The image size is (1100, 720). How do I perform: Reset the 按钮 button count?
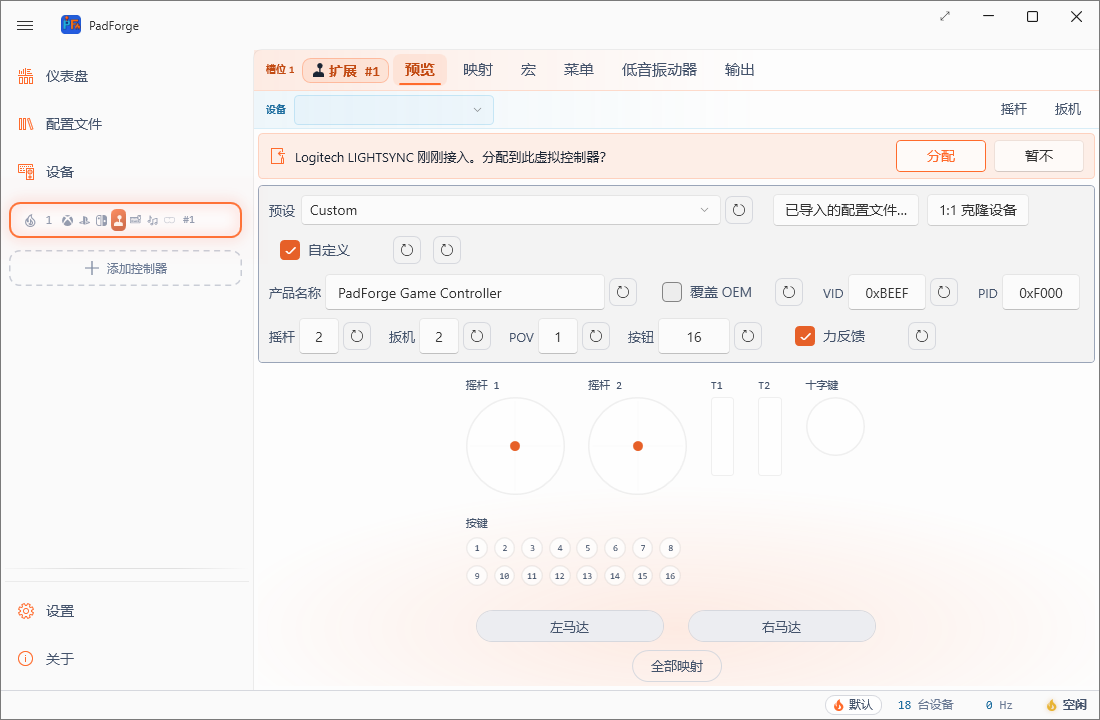click(748, 336)
